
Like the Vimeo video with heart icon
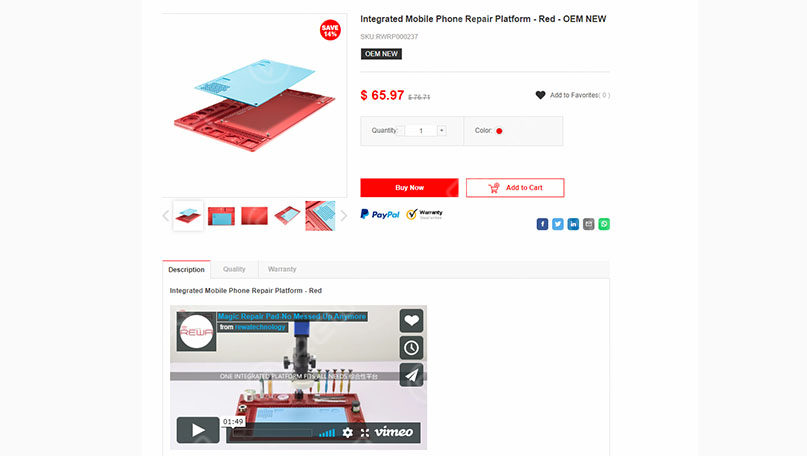click(411, 321)
